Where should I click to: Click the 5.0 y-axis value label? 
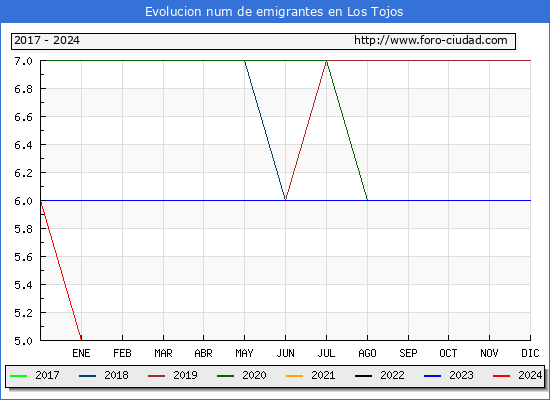coord(23,341)
